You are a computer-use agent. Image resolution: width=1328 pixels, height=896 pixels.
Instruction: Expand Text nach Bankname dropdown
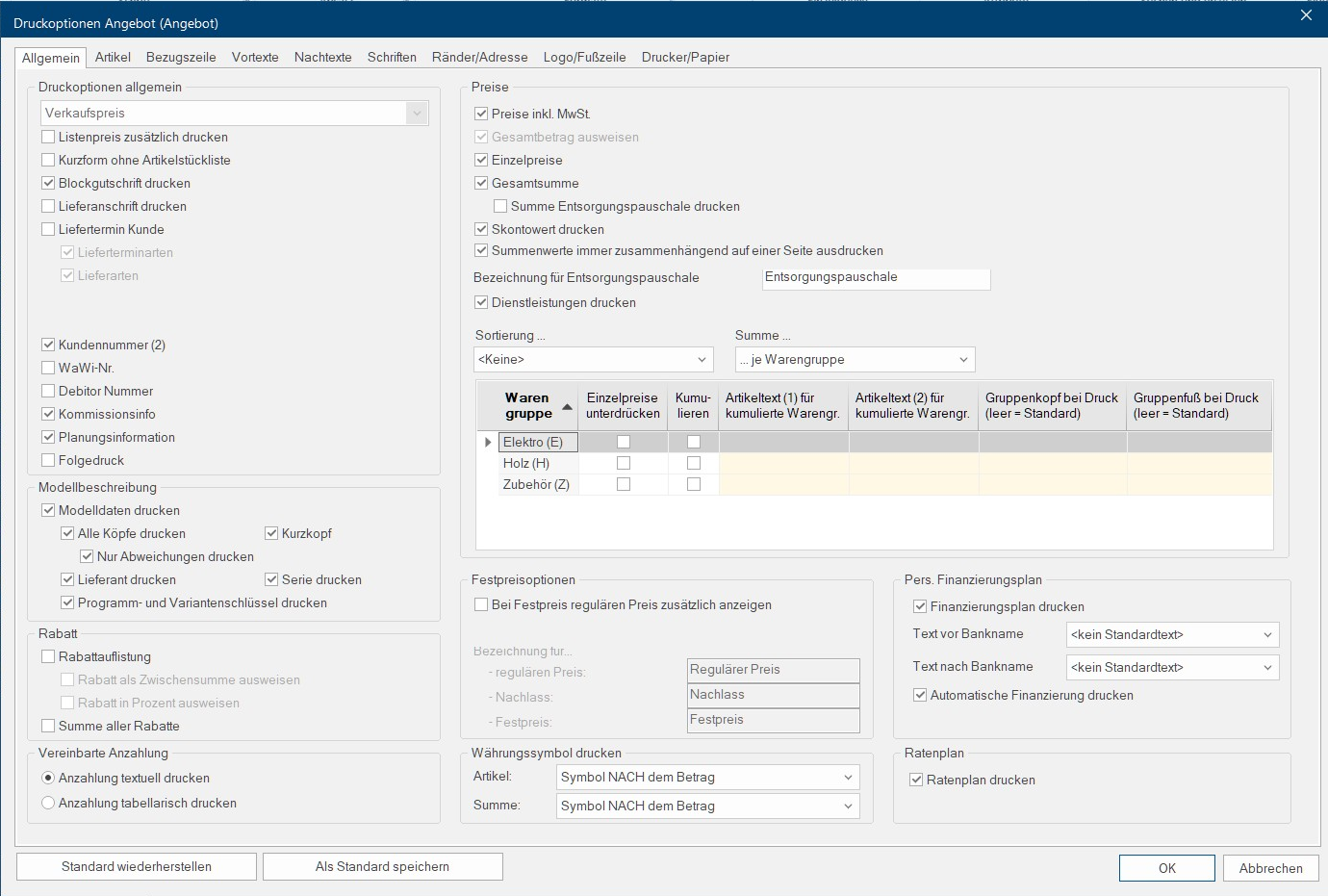click(x=1173, y=668)
